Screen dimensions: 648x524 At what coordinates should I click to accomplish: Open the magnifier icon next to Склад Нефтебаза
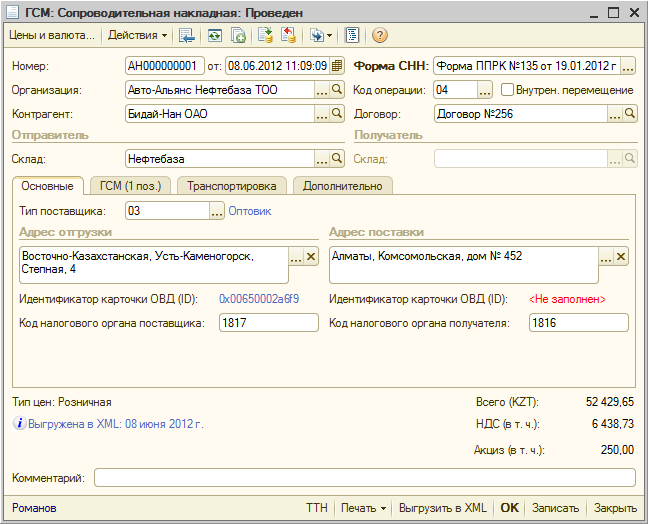coord(337,158)
